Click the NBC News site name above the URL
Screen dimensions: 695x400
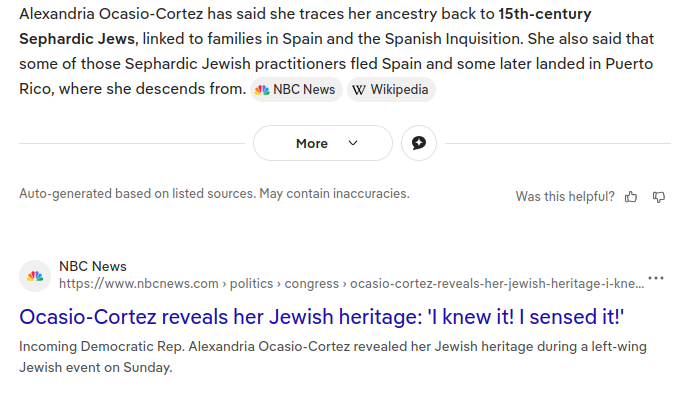pyautogui.click(x=93, y=266)
